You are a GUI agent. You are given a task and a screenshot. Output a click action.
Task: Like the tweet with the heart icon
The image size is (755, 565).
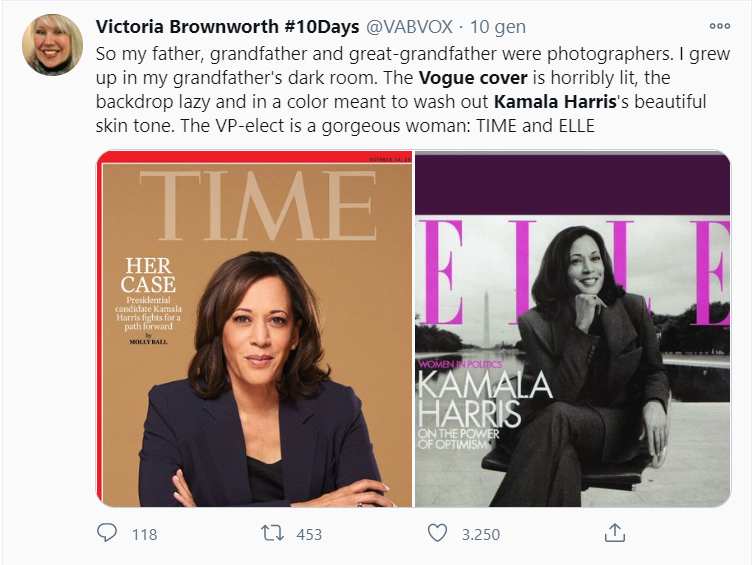pyautogui.click(x=436, y=533)
